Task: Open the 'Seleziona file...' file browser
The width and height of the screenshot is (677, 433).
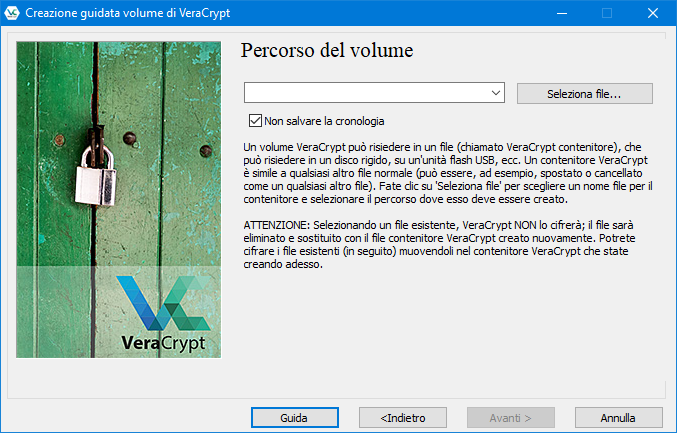Action: 585,94
